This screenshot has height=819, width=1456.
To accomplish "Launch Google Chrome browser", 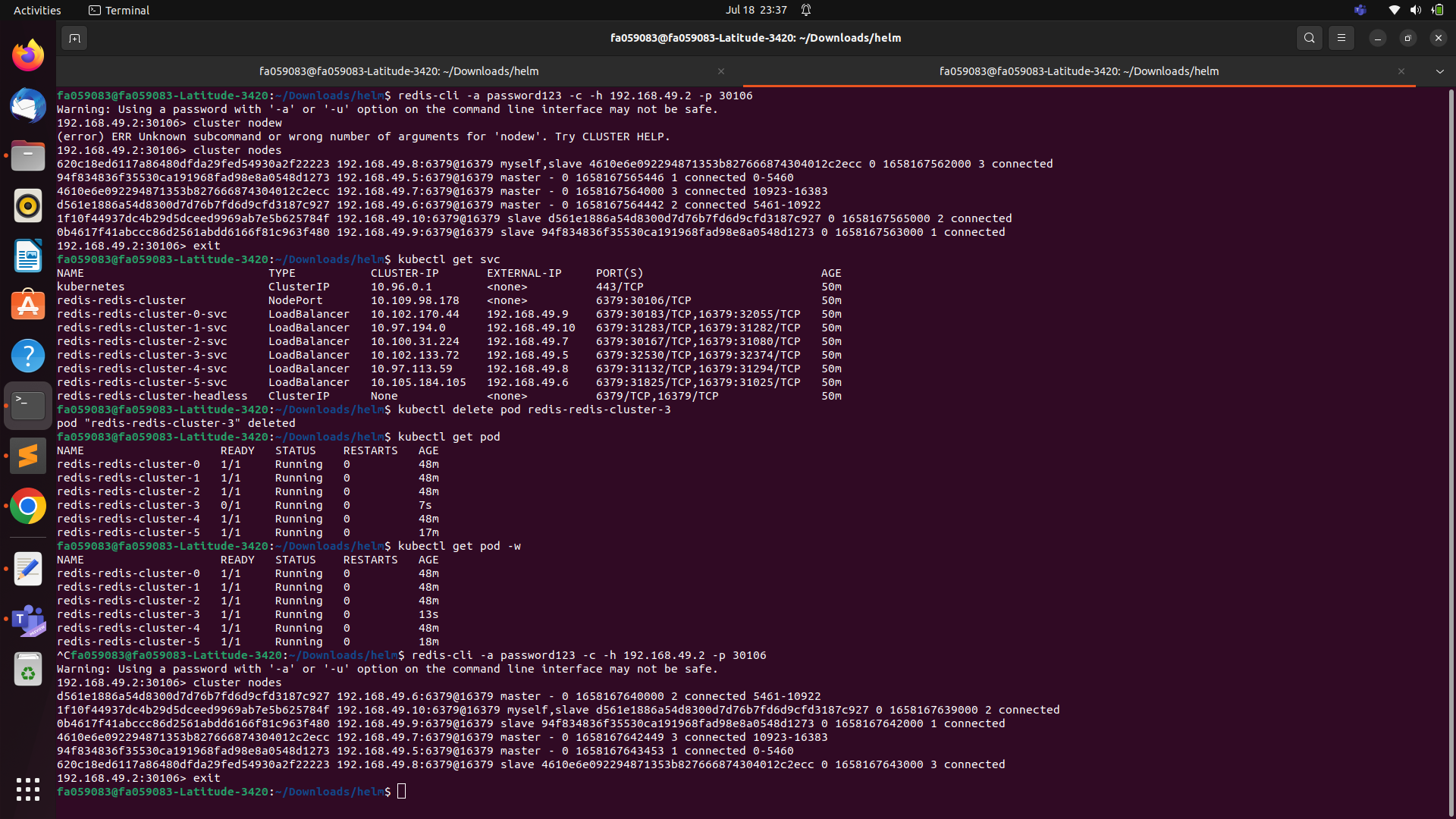I will tap(27, 506).
